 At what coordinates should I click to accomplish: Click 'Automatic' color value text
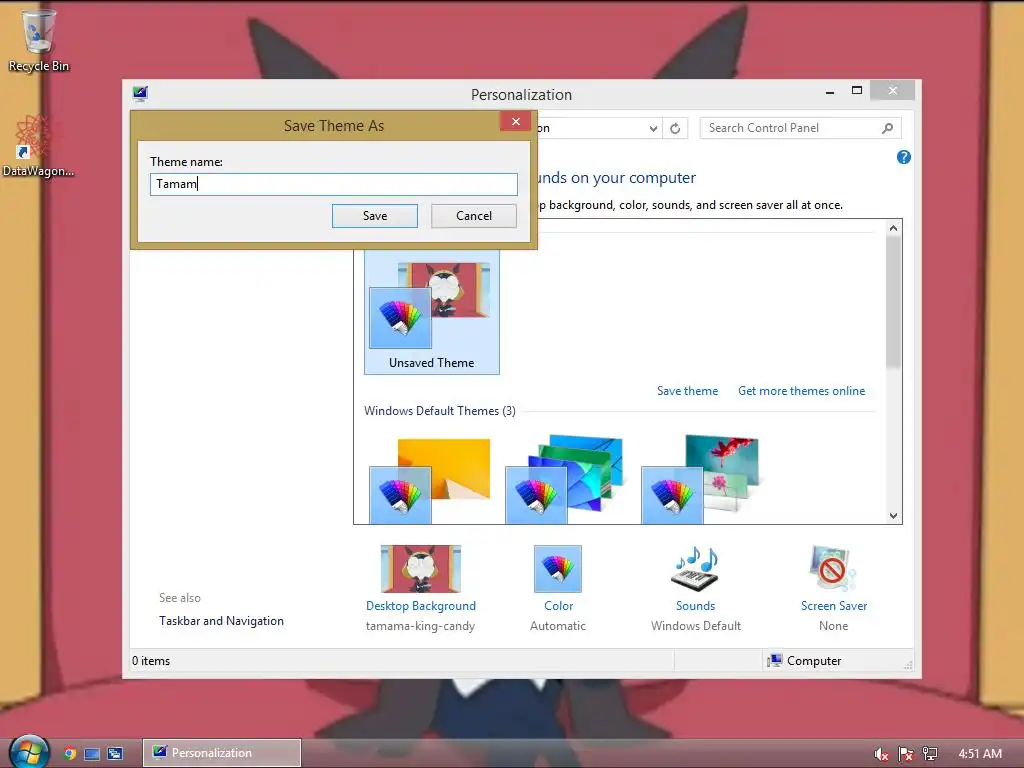[x=558, y=626]
